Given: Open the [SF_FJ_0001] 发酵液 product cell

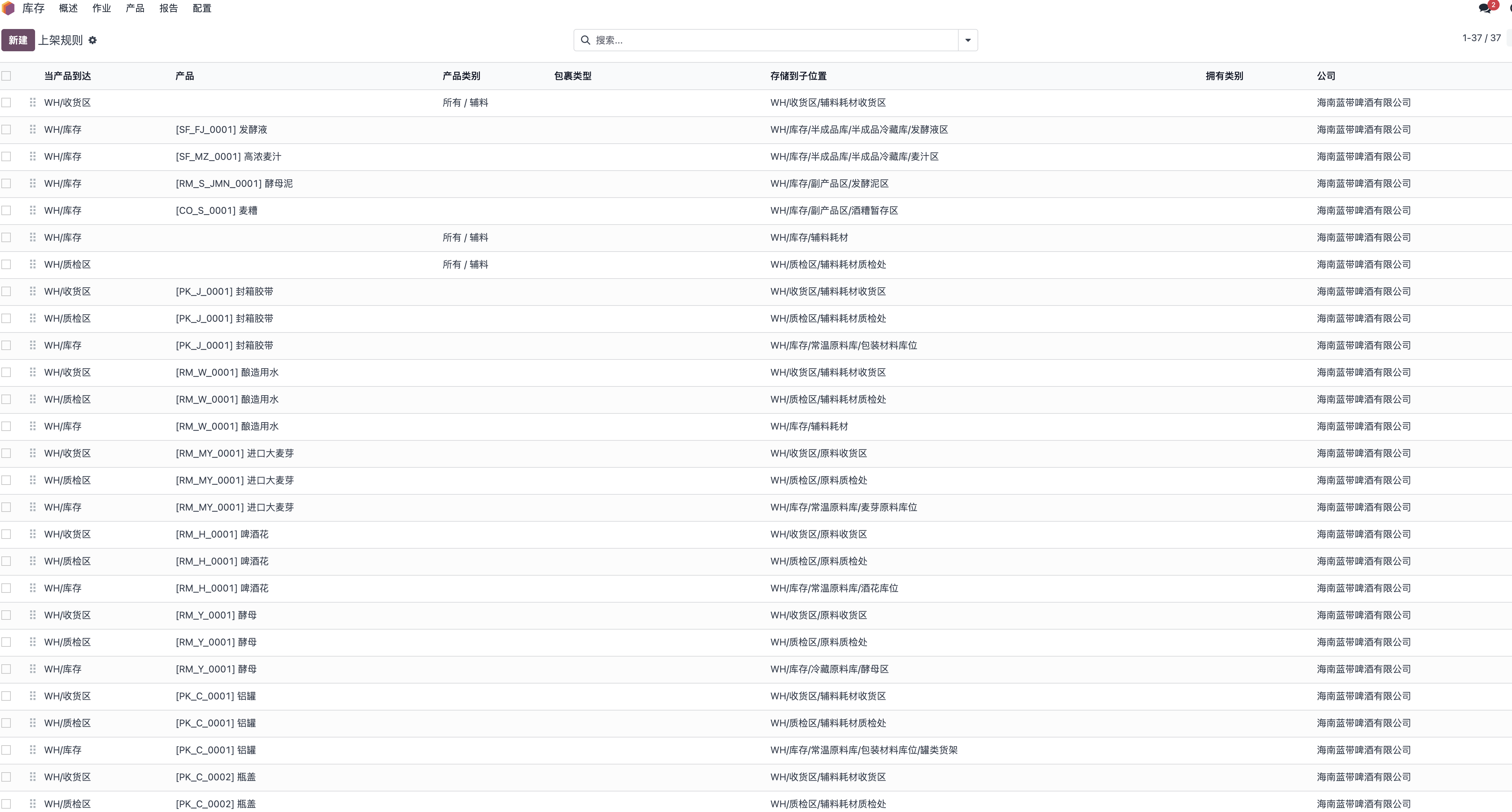Looking at the screenshot, I should tap(221, 129).
